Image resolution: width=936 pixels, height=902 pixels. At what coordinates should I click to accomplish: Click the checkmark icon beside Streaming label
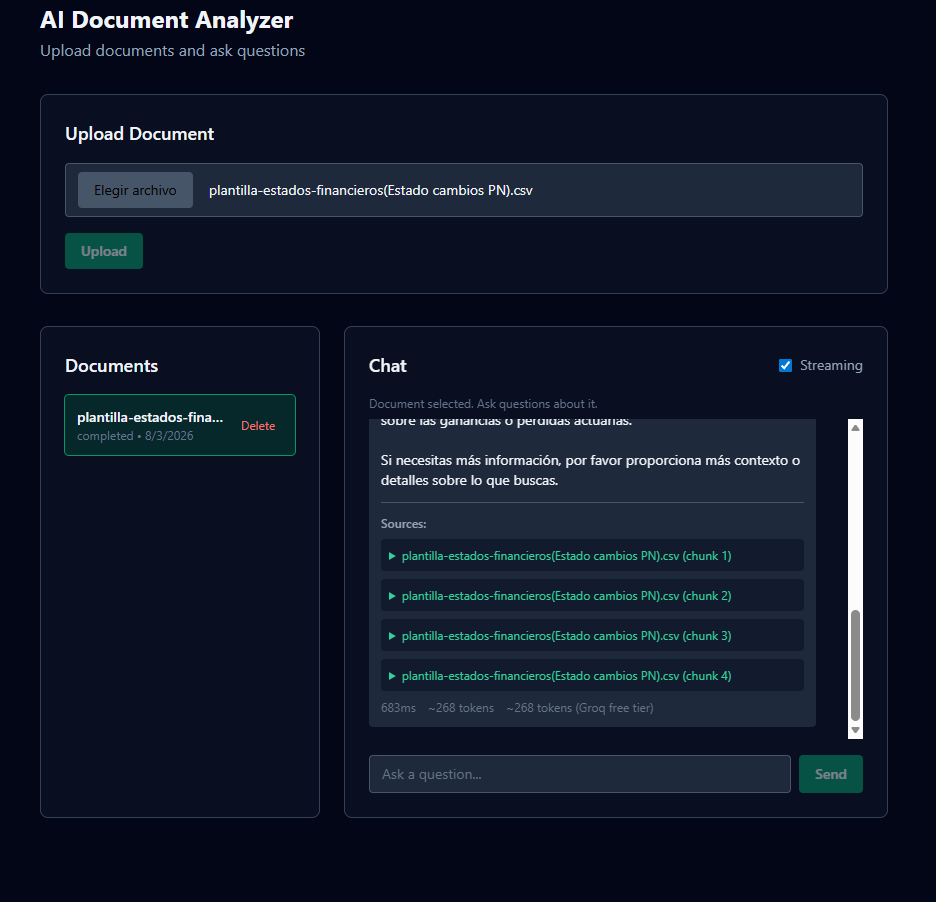pyautogui.click(x=786, y=365)
